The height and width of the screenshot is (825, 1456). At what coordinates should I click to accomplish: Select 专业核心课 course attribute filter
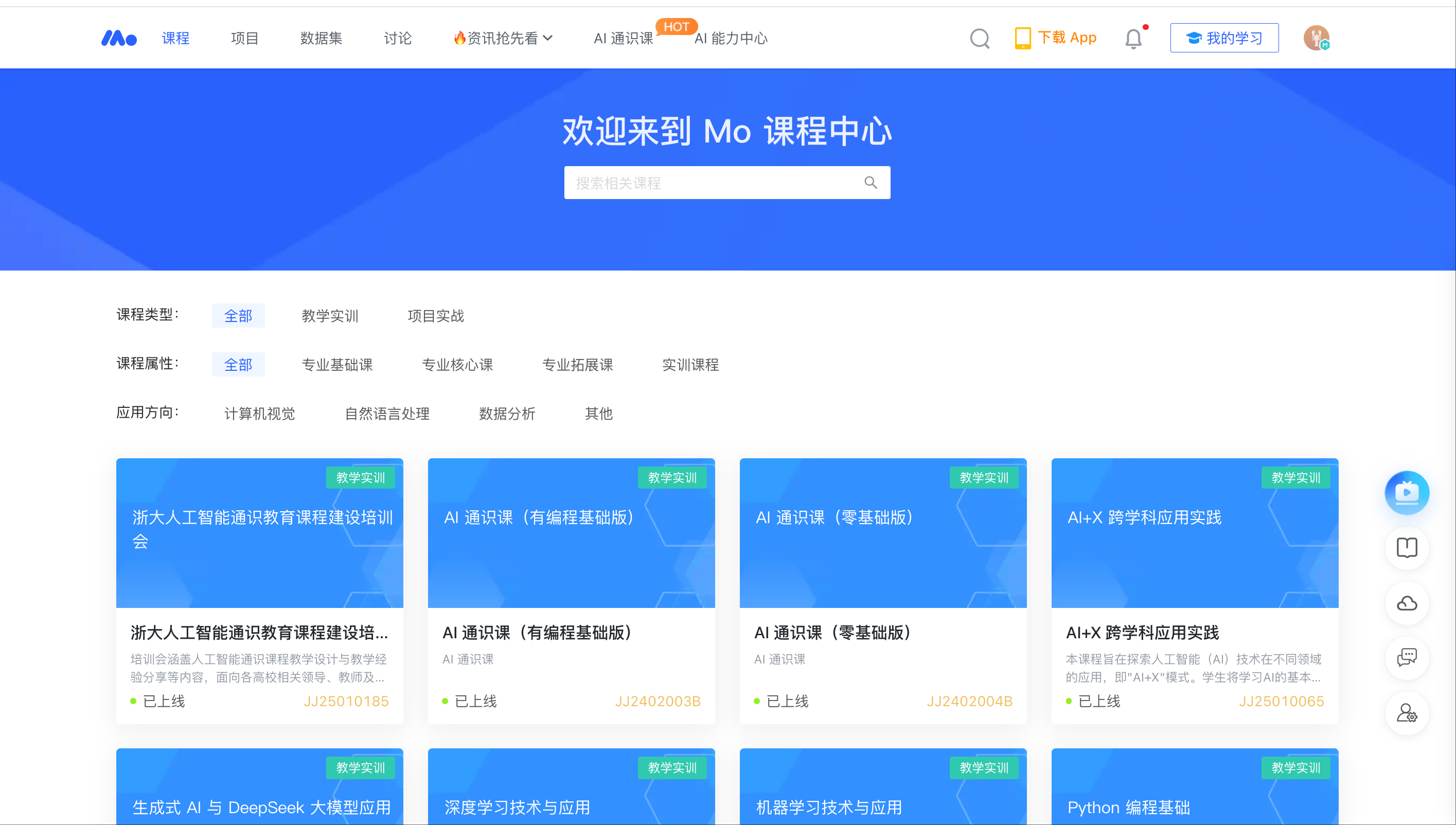coord(457,364)
